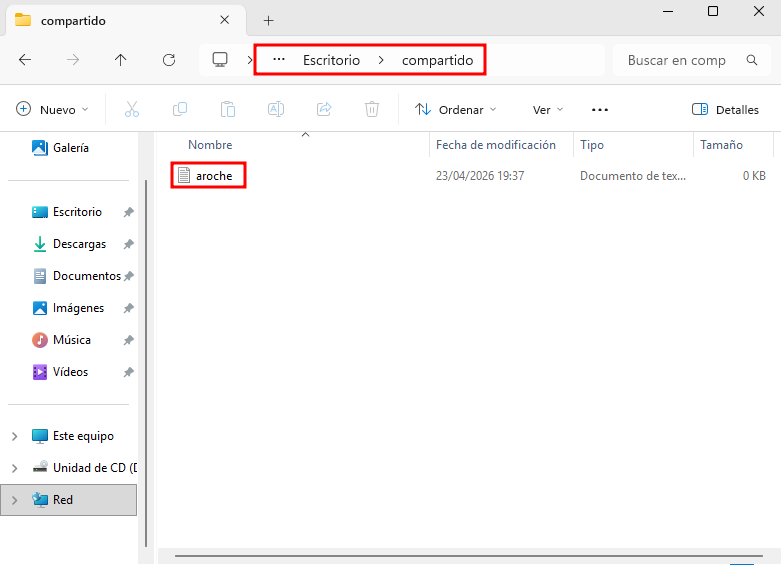Screen dimensions: 781x565
Task: Select the compartido window tab
Action: 126,20
